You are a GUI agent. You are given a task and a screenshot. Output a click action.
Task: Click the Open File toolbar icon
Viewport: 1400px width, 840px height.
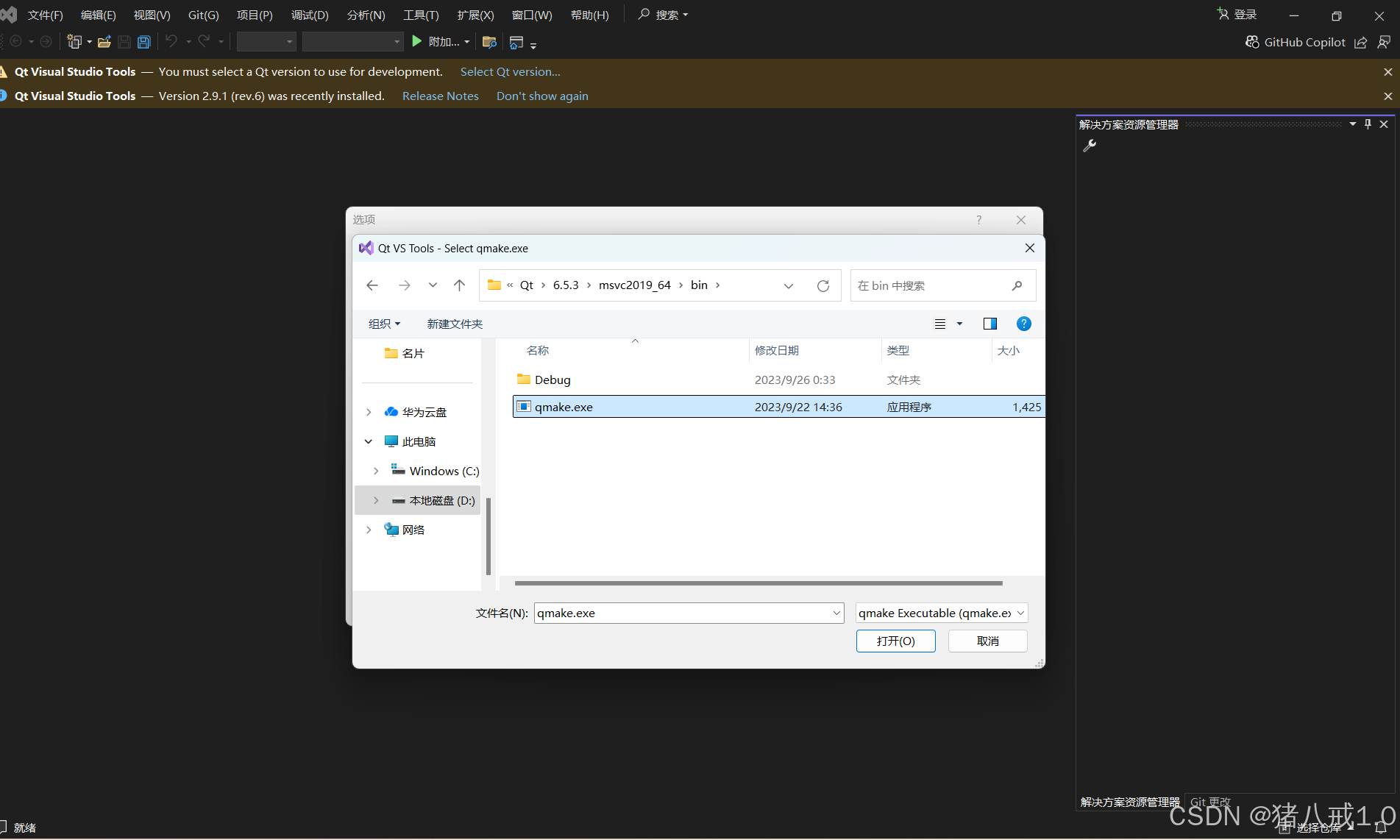(104, 42)
